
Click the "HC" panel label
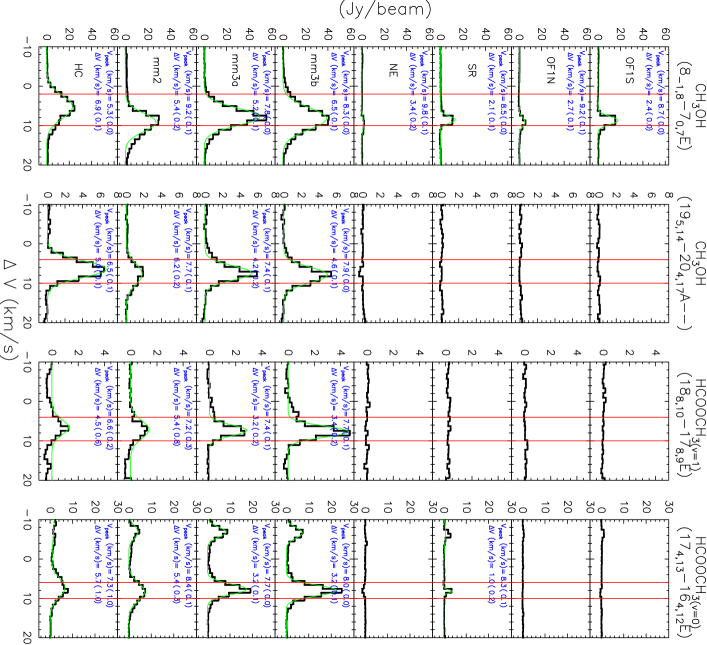(x=78, y=70)
